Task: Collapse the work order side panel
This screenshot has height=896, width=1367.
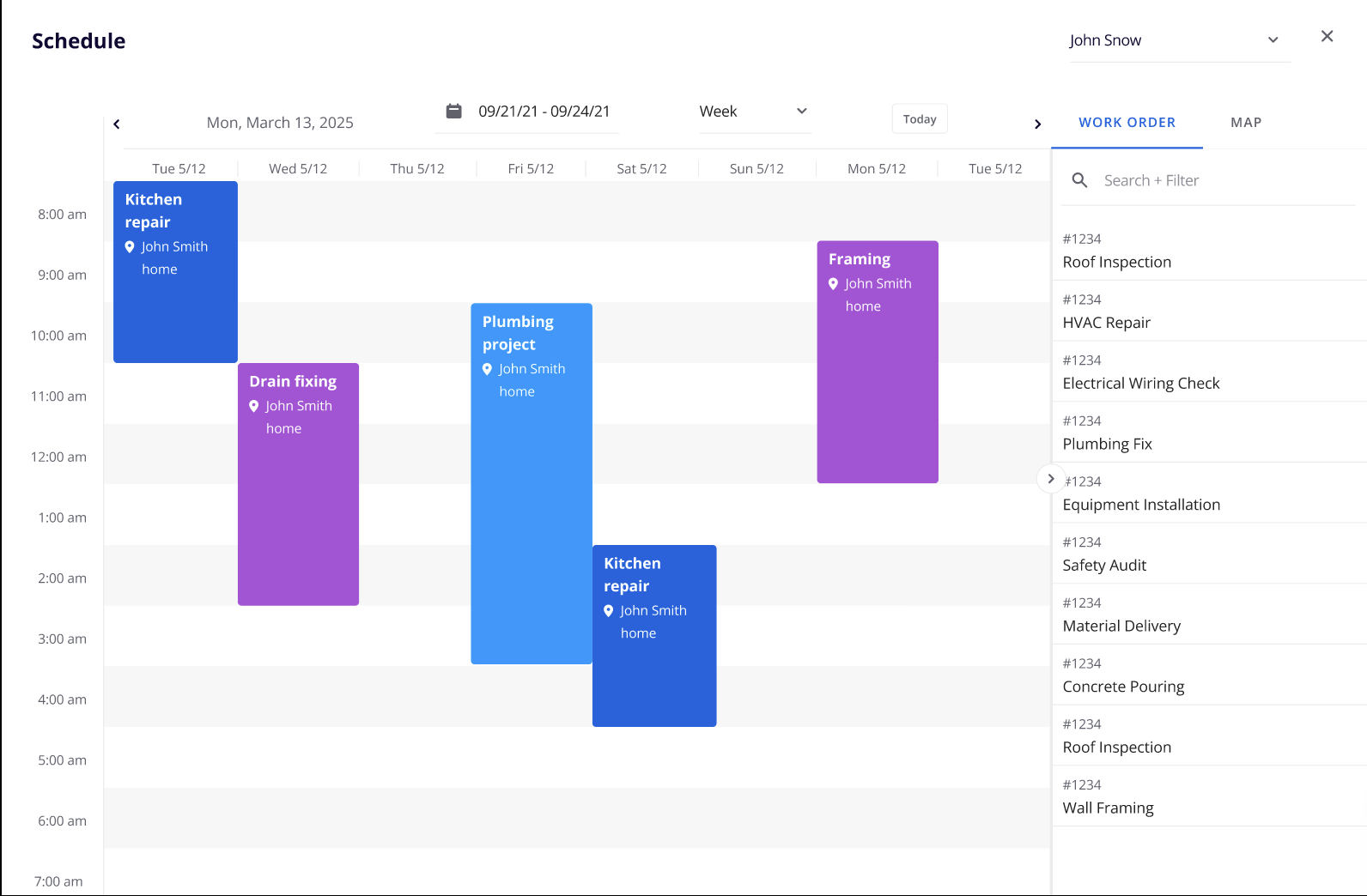Action: pos(1050,479)
